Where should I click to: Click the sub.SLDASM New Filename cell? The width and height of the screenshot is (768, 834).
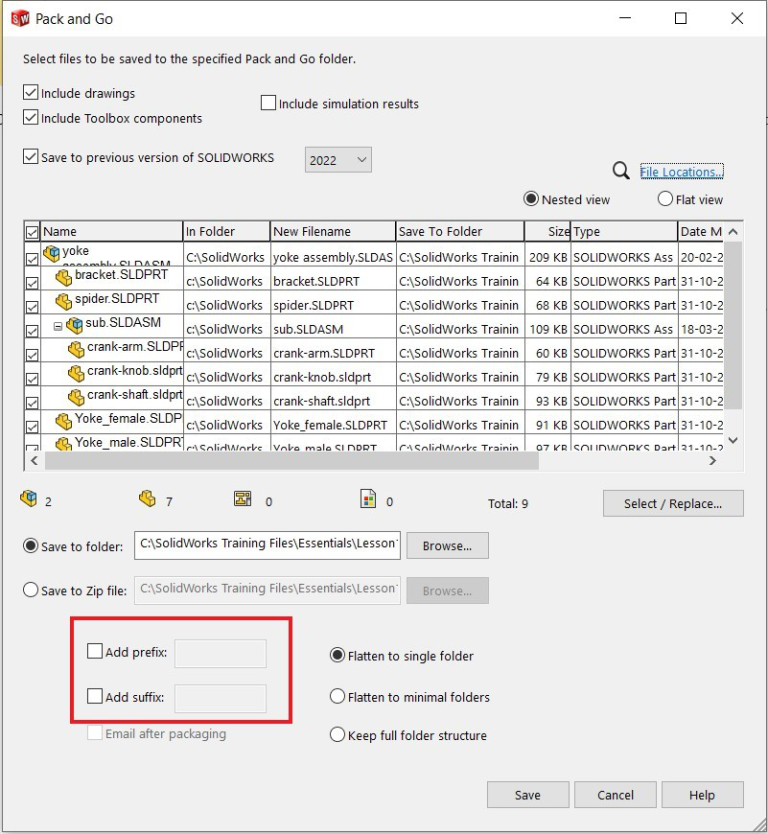point(333,329)
